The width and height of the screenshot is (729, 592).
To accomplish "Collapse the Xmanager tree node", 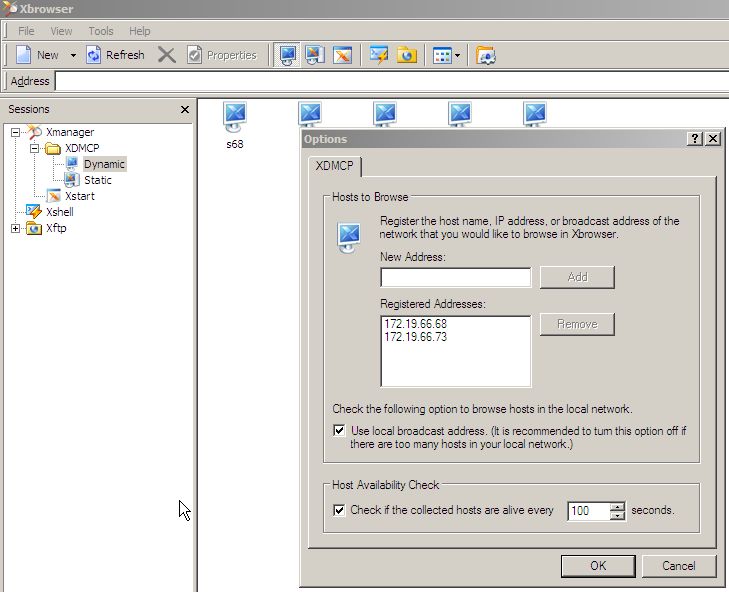I will 15,133.
